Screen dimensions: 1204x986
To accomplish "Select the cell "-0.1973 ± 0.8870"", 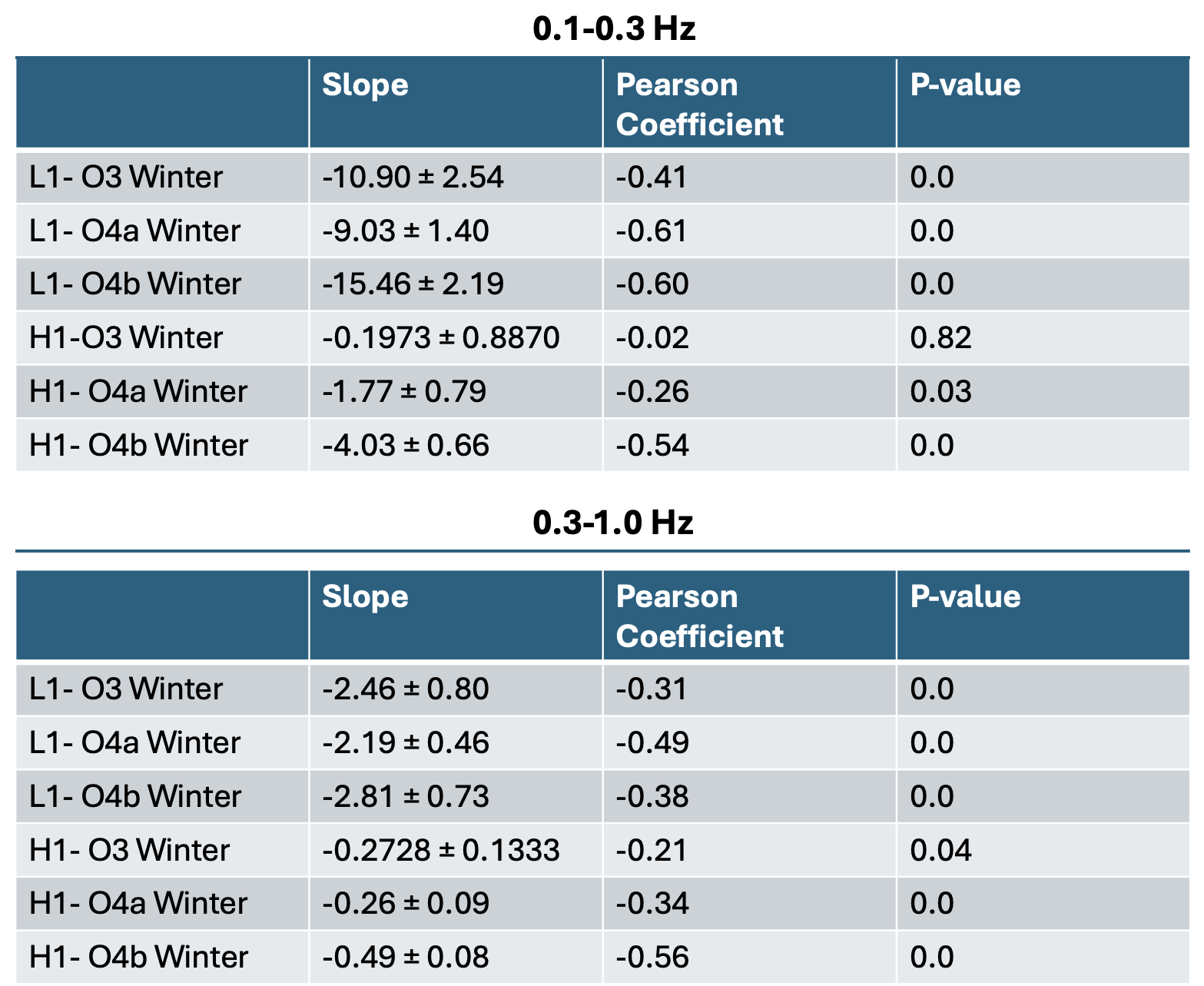I will [x=440, y=338].
